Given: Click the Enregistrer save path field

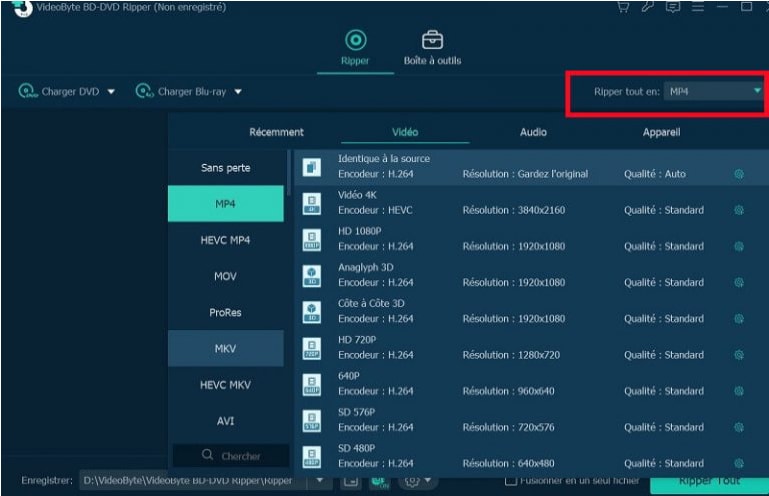Looking at the screenshot, I should [193, 481].
